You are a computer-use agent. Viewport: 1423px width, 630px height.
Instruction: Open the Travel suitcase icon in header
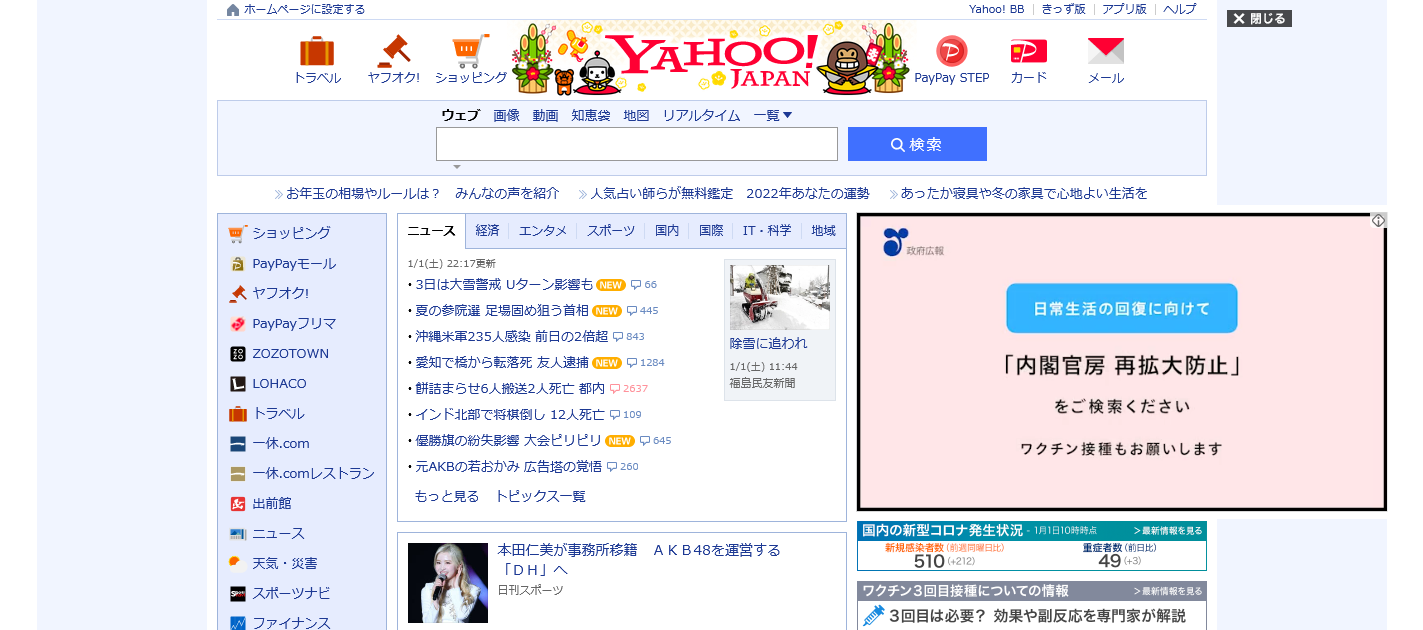point(317,51)
